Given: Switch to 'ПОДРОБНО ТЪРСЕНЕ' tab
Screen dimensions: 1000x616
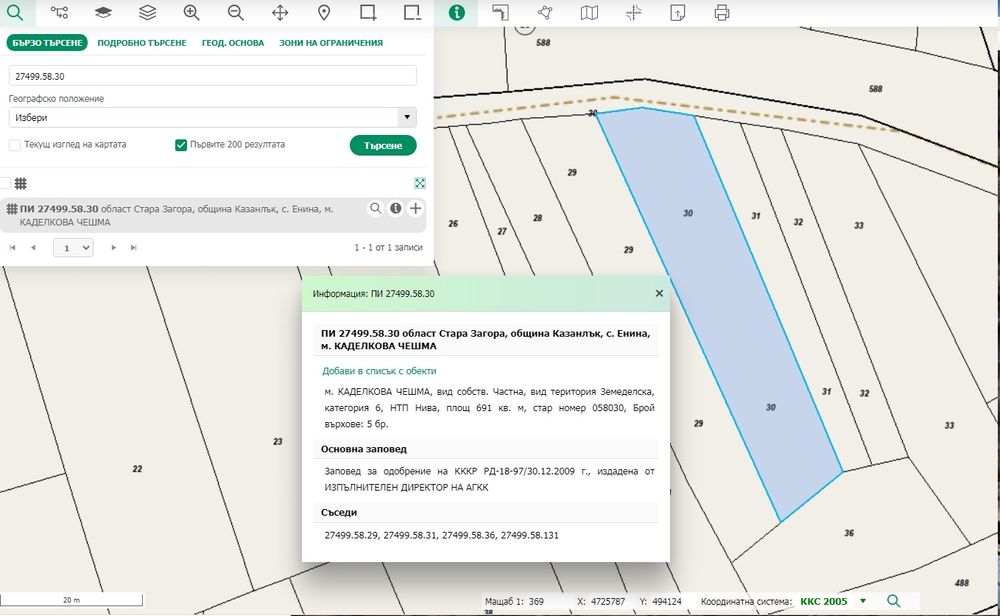Looking at the screenshot, I should 141,43.
